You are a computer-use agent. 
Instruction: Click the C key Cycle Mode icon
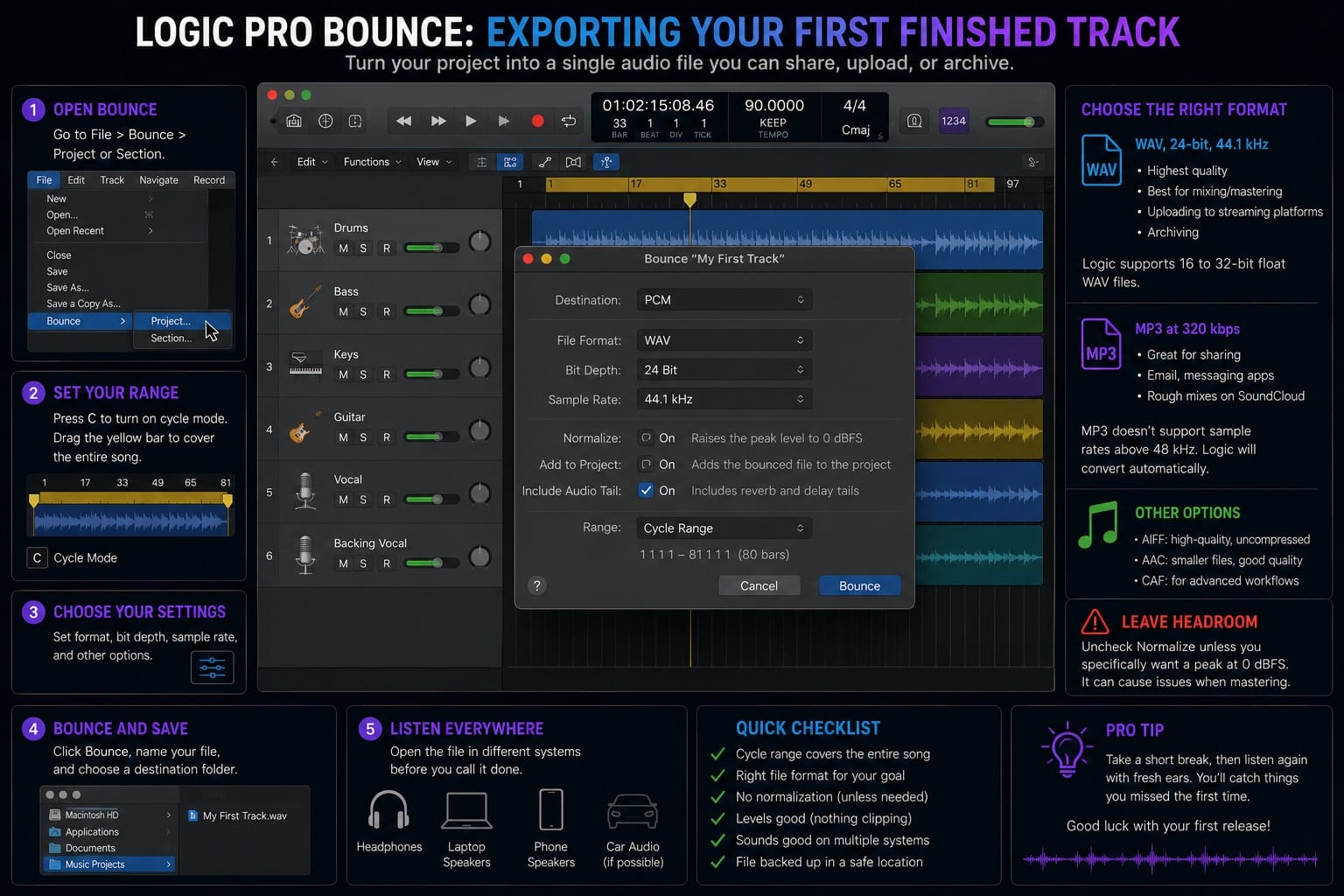[x=37, y=557]
